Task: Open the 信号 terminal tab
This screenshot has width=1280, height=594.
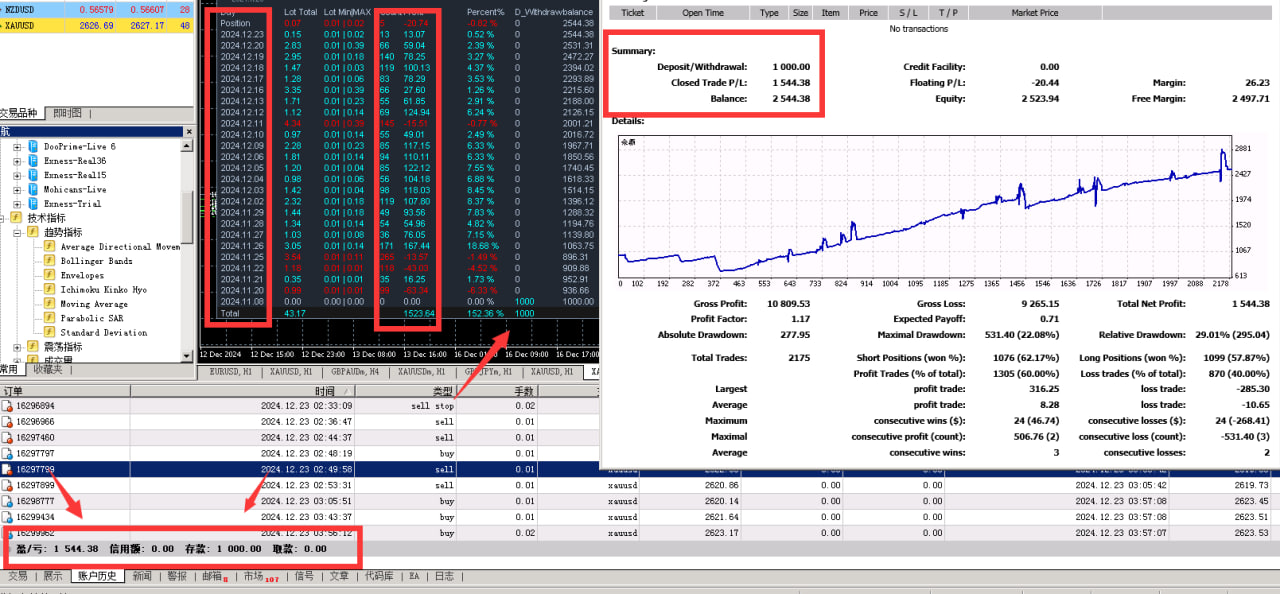Action: pyautogui.click(x=304, y=576)
